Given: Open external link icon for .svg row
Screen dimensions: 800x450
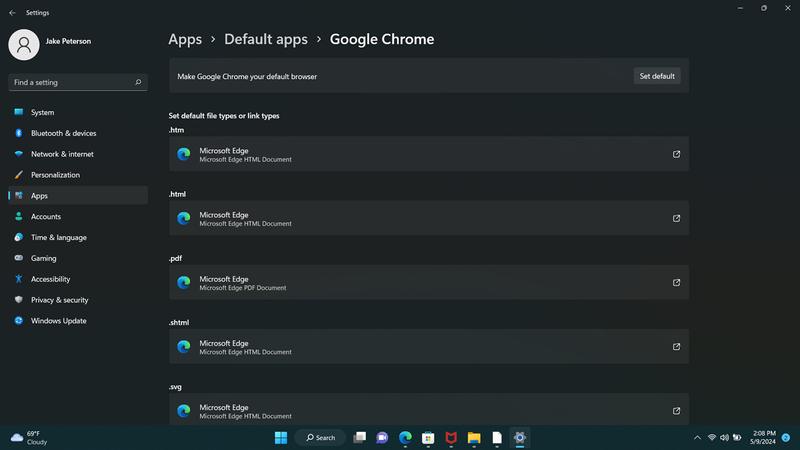Looking at the screenshot, I should [x=676, y=411].
